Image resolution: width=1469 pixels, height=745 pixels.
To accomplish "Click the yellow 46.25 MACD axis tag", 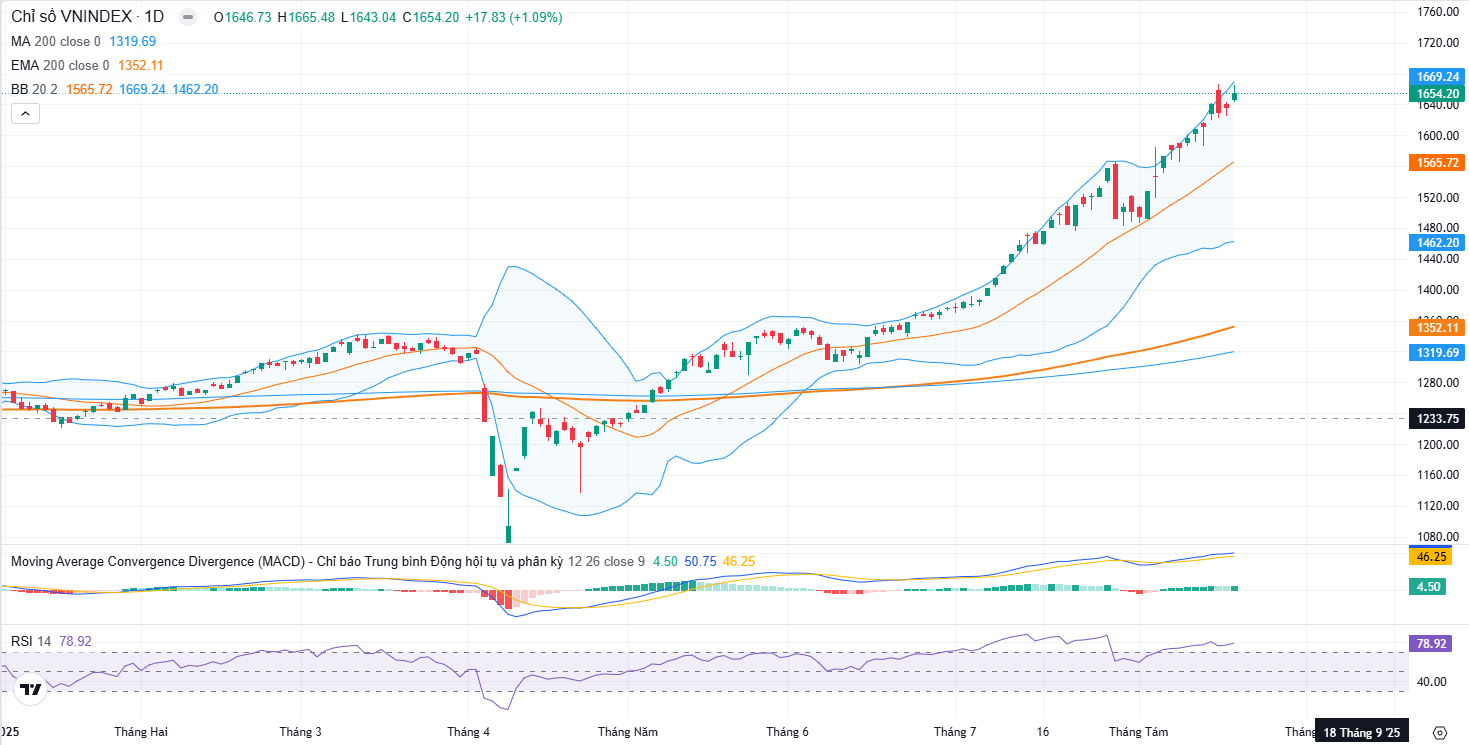I will pyautogui.click(x=1432, y=557).
